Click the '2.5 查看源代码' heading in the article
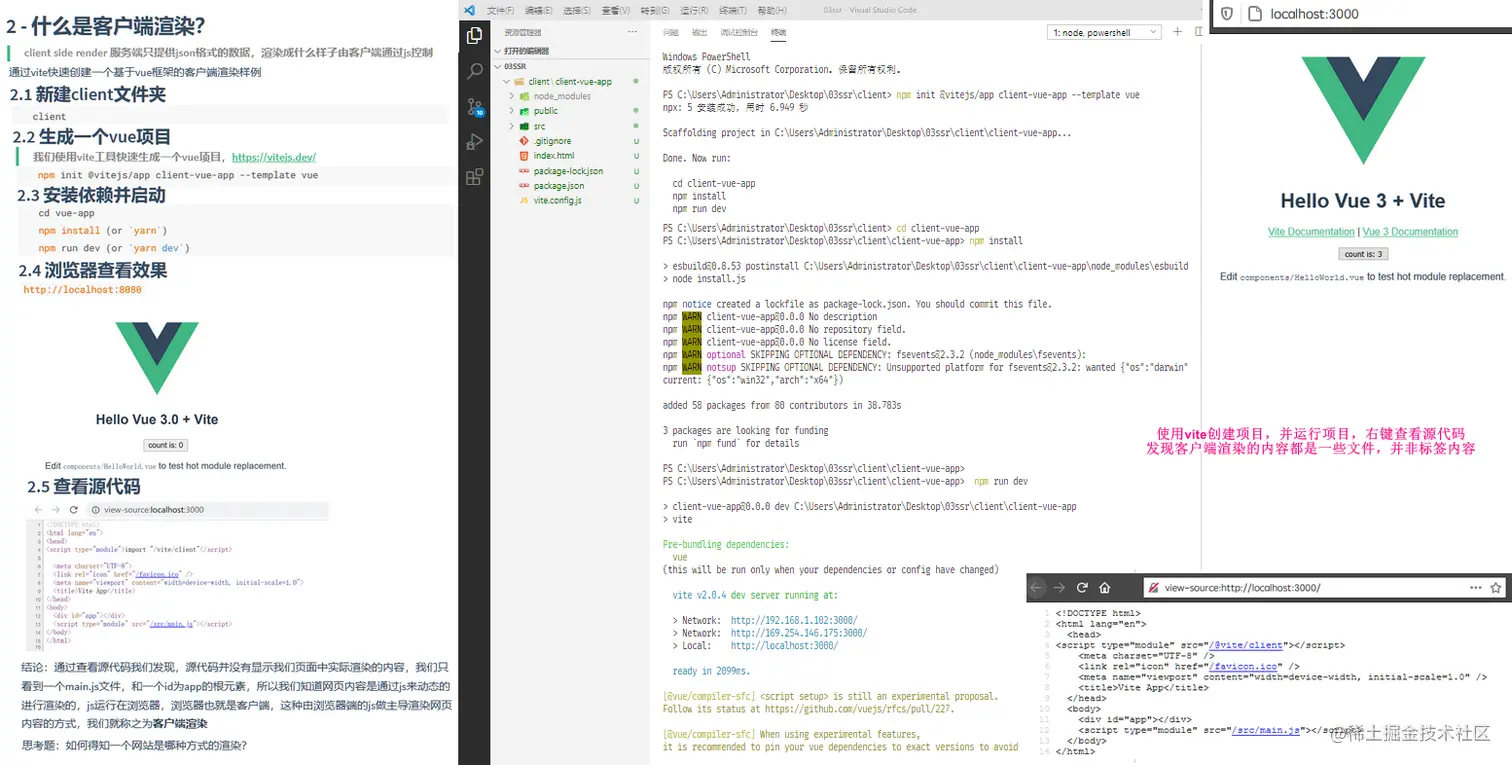 pos(83,487)
